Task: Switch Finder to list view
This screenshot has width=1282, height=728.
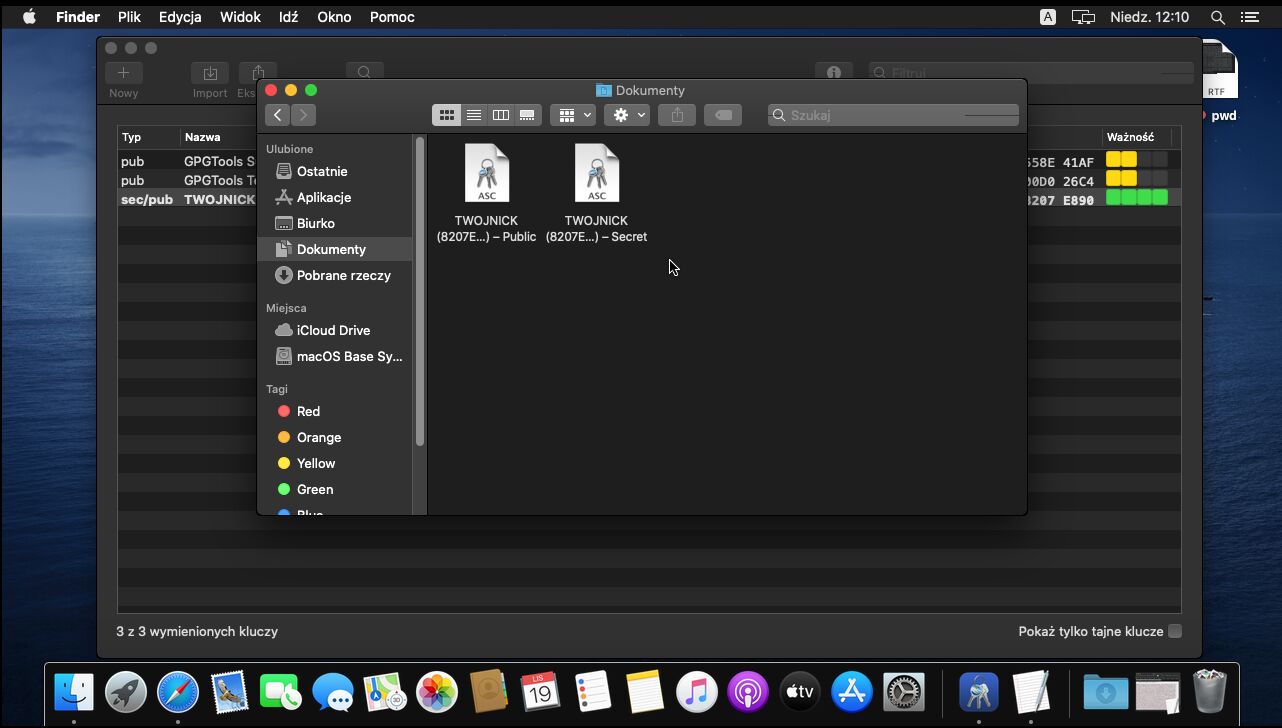Action: (474, 115)
